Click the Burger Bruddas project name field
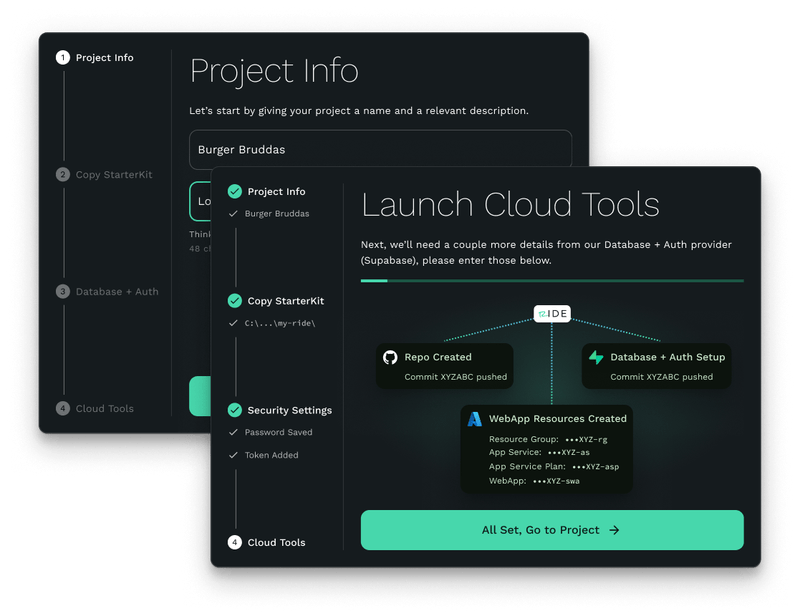 pyautogui.click(x=380, y=148)
